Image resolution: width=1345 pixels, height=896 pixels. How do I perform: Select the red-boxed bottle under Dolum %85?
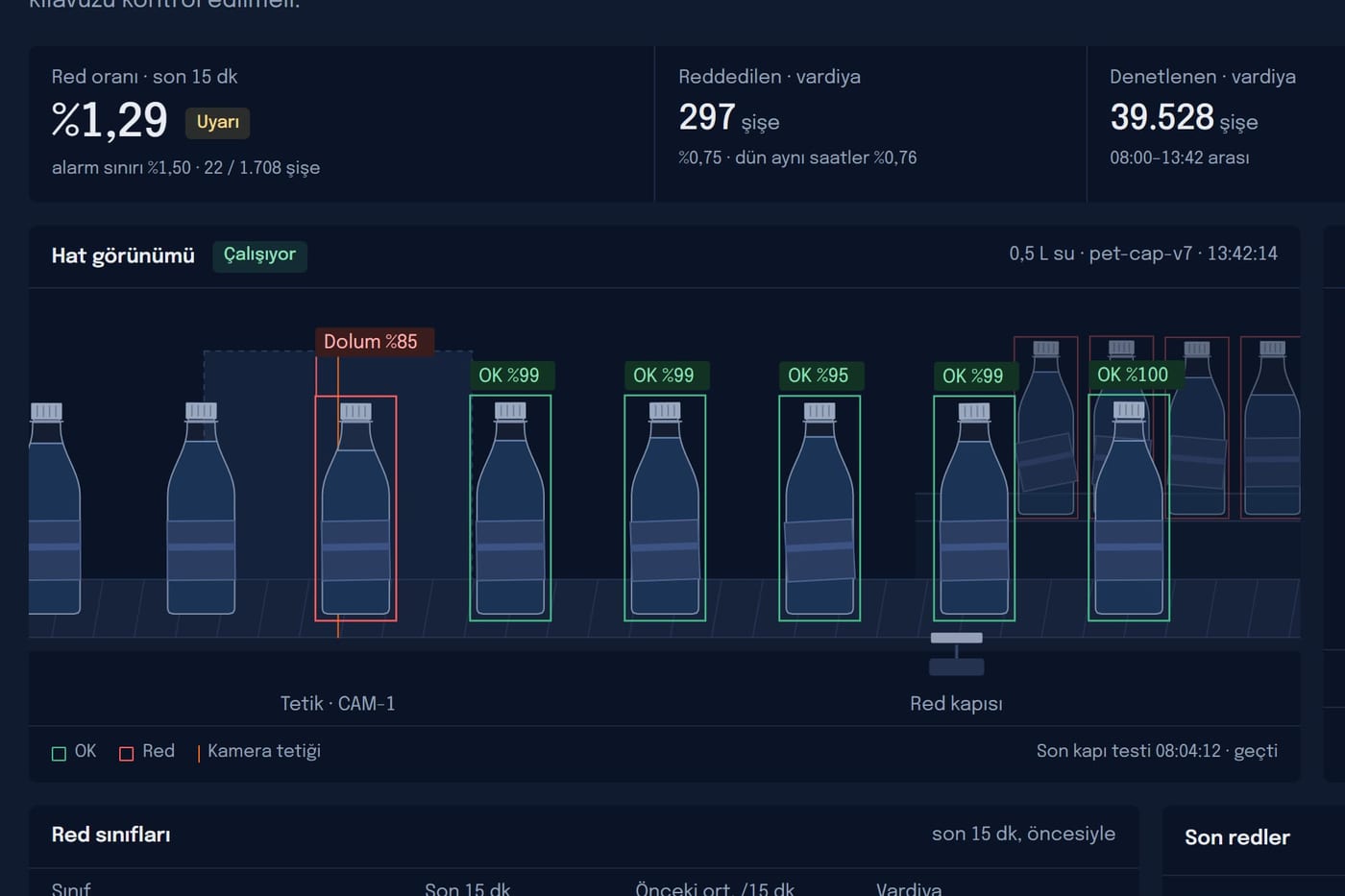click(355, 508)
